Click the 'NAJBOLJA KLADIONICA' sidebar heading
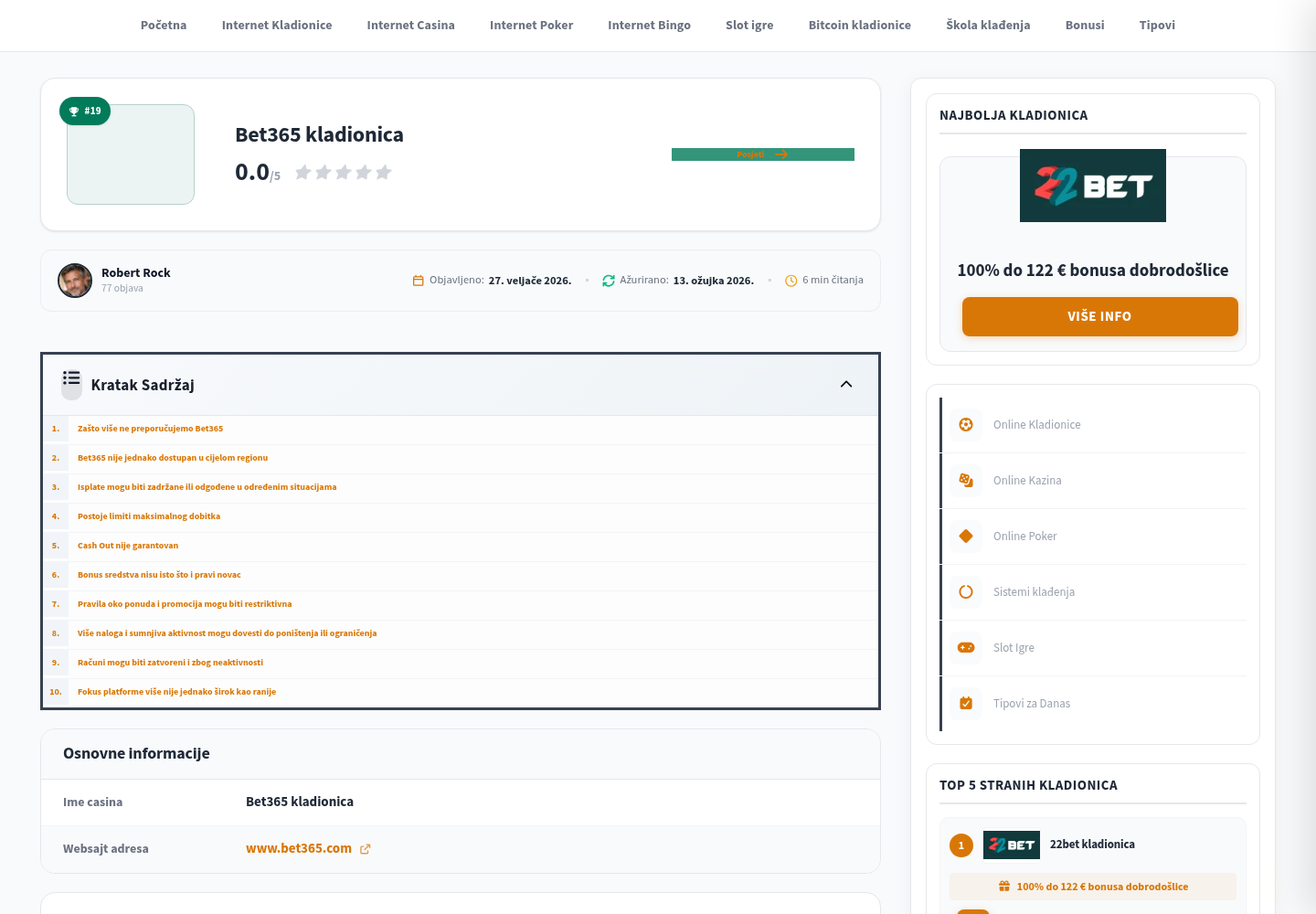 click(1014, 116)
